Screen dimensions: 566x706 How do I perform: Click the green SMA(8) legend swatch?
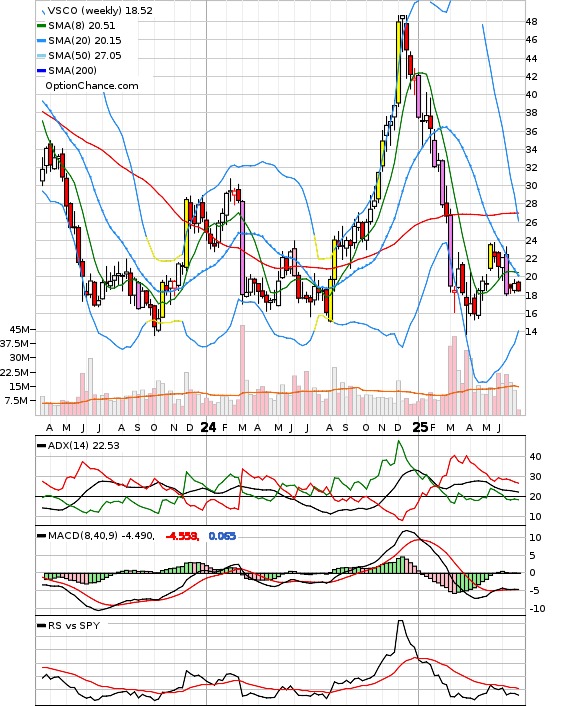pyautogui.click(x=41, y=26)
